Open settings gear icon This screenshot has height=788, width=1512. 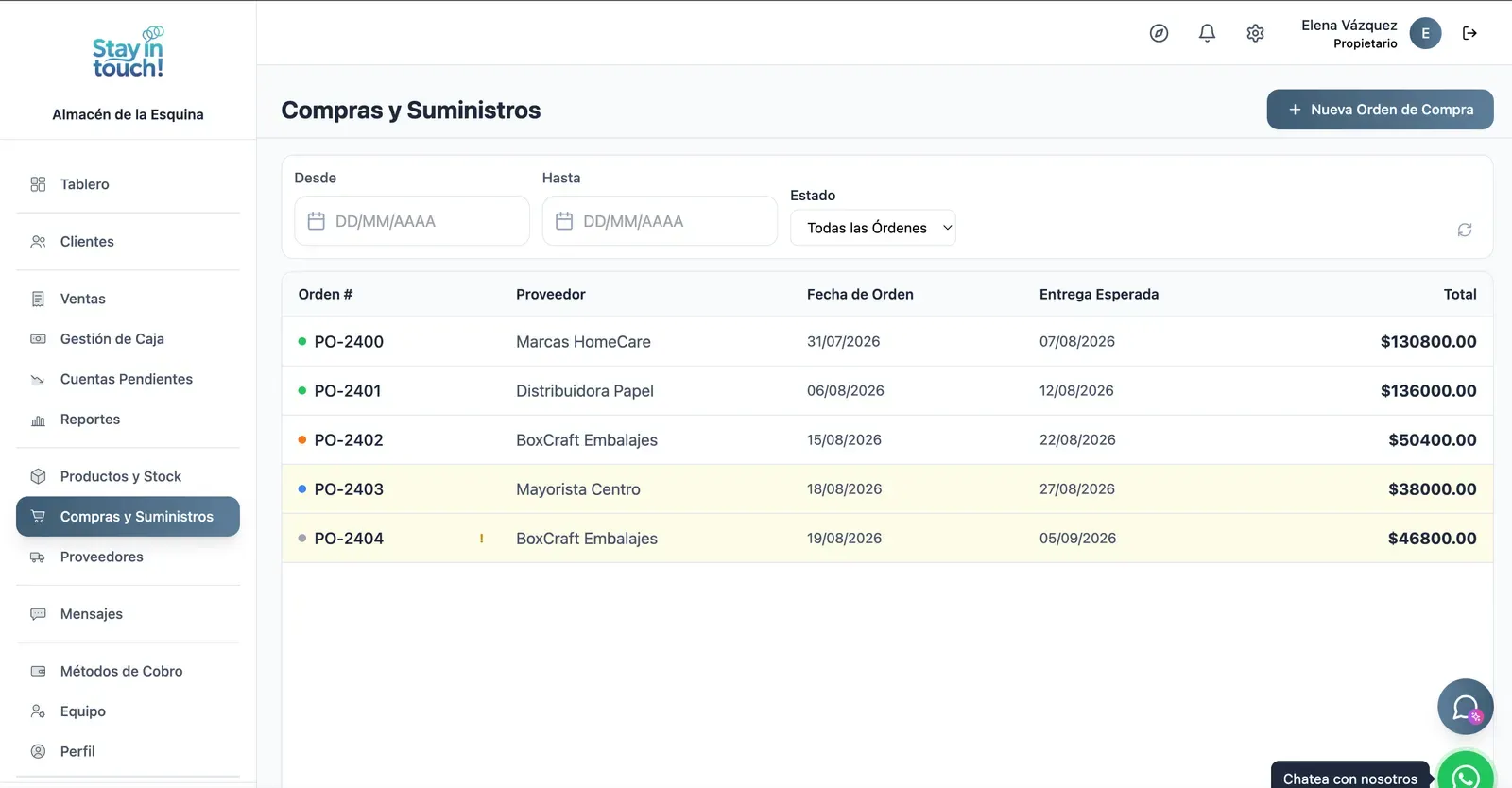pyautogui.click(x=1255, y=33)
